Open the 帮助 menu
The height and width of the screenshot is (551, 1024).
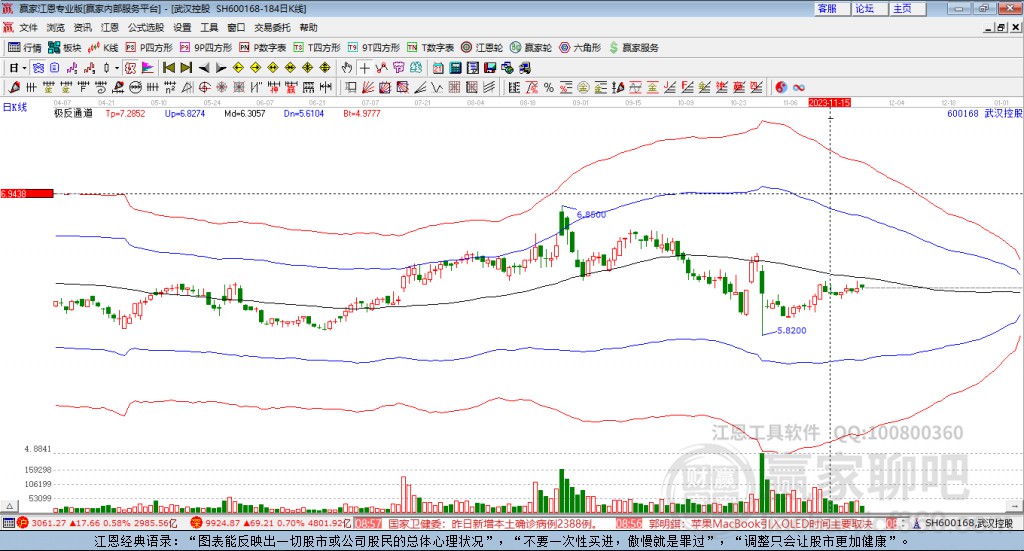pos(308,27)
